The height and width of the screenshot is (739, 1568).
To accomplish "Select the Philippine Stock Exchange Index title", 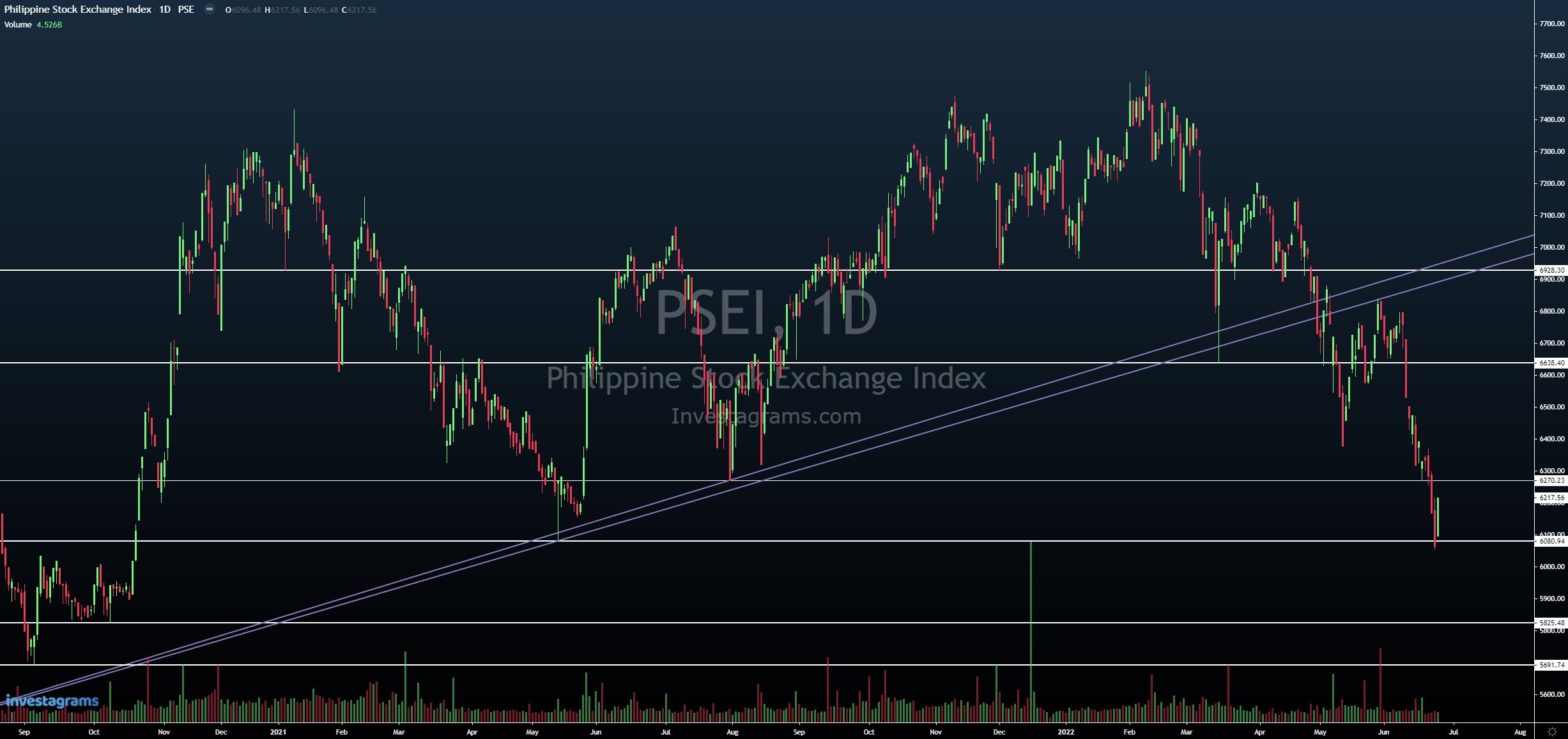I will (78, 10).
